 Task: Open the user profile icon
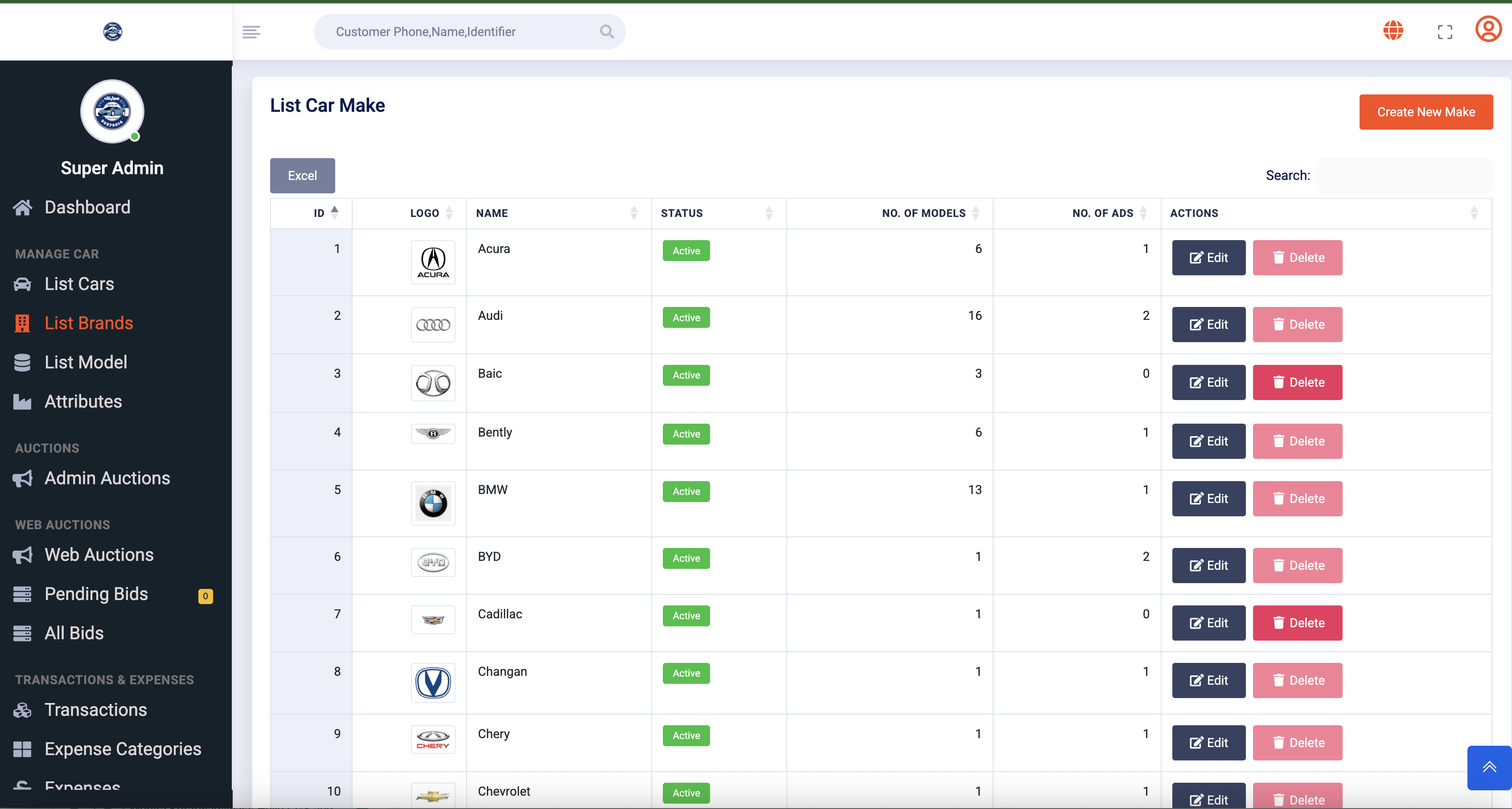[x=1488, y=29]
